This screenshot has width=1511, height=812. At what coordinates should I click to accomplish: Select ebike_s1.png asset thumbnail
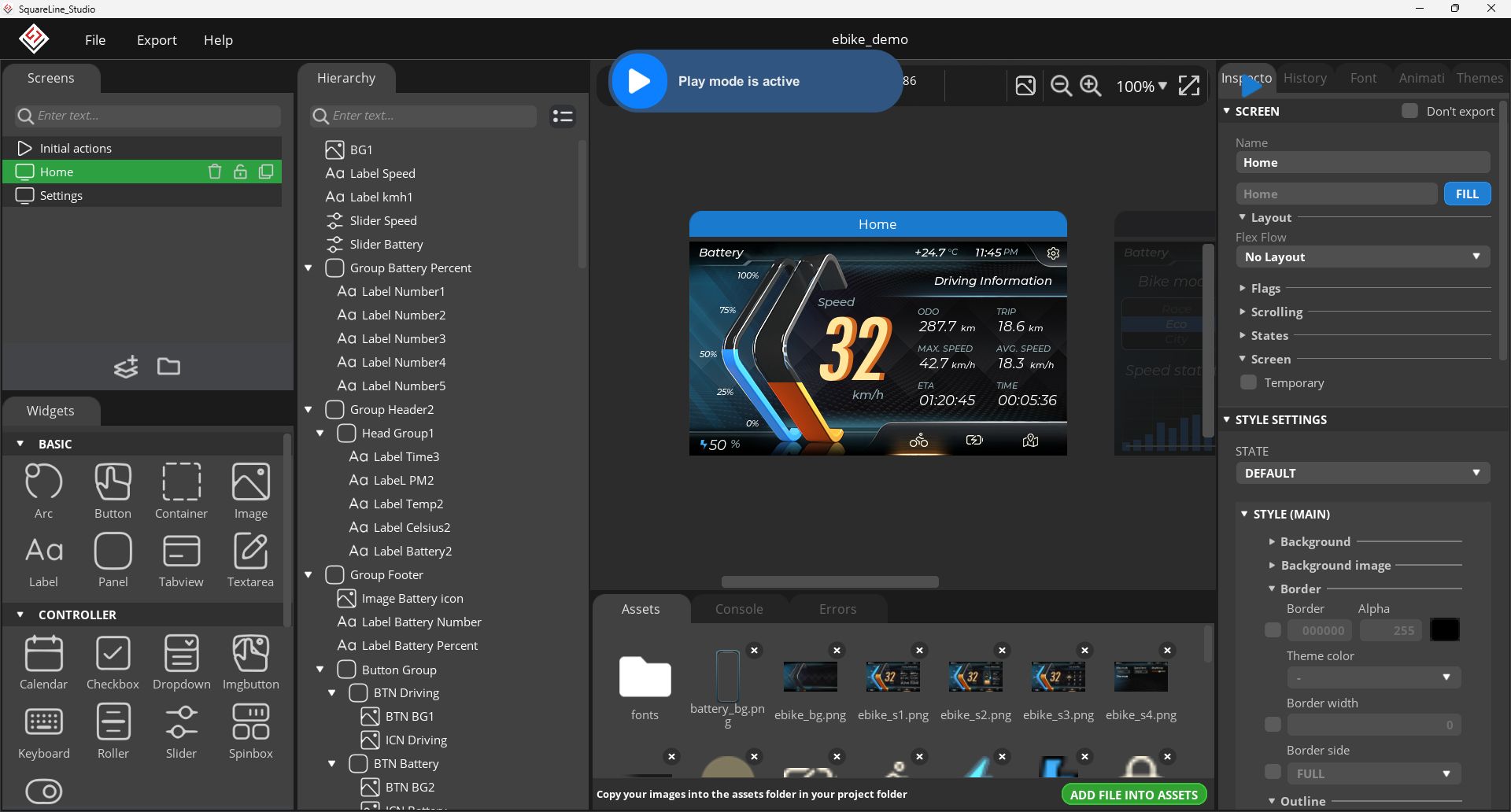(892, 677)
